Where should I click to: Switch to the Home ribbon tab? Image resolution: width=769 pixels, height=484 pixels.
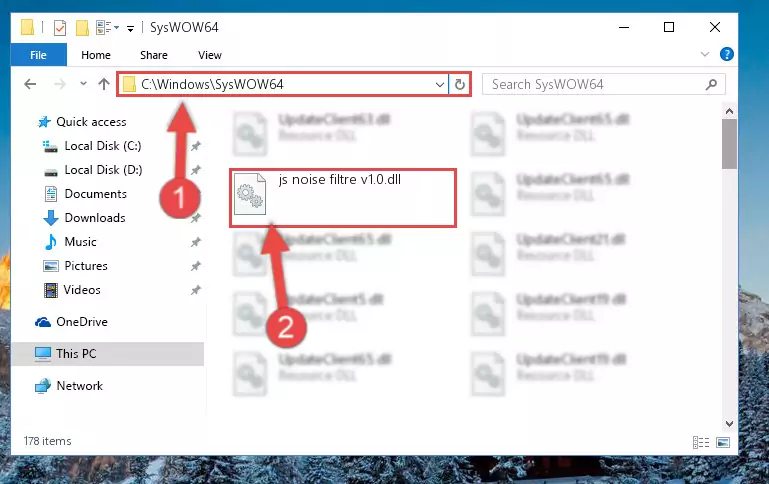click(x=96, y=55)
